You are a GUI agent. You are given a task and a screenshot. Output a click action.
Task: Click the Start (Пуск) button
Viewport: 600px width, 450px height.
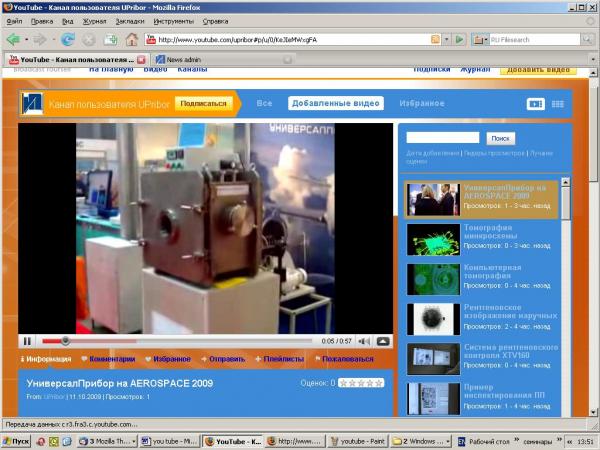click(x=16, y=441)
